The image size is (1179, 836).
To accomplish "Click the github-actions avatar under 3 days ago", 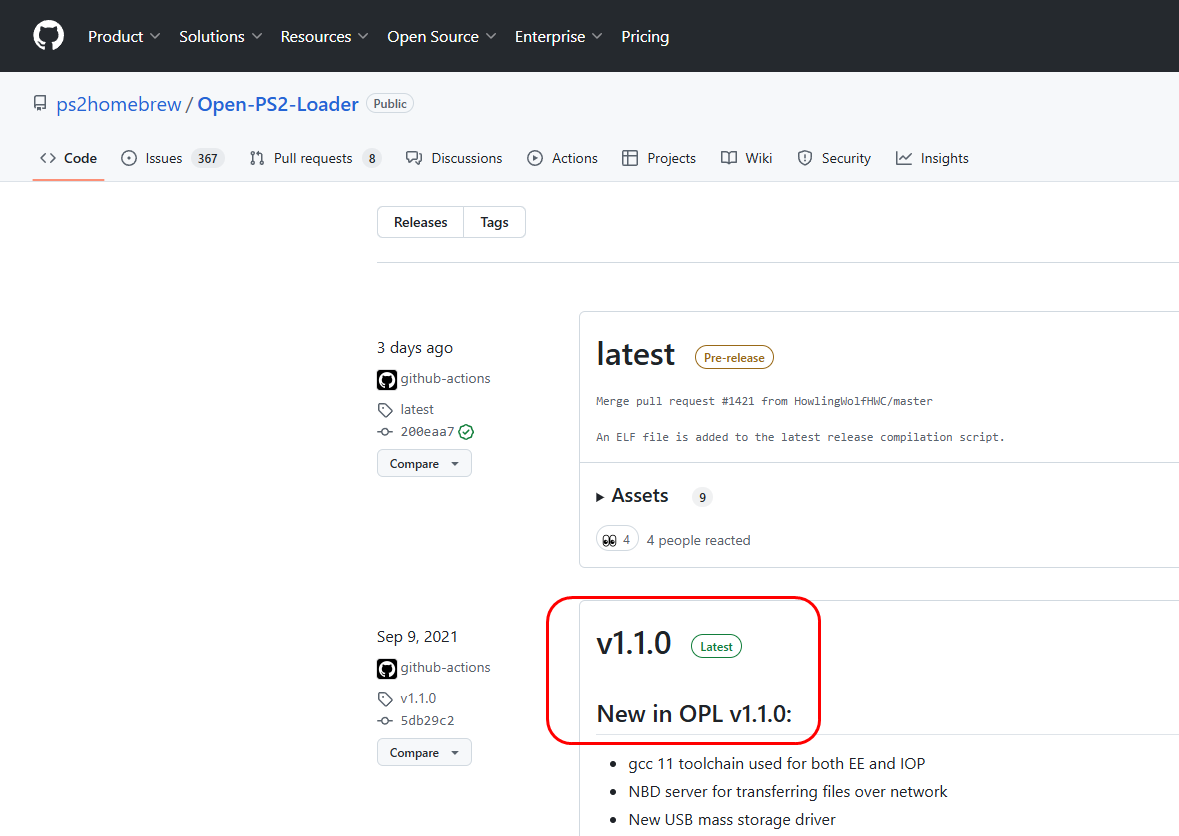I will pyautogui.click(x=386, y=379).
